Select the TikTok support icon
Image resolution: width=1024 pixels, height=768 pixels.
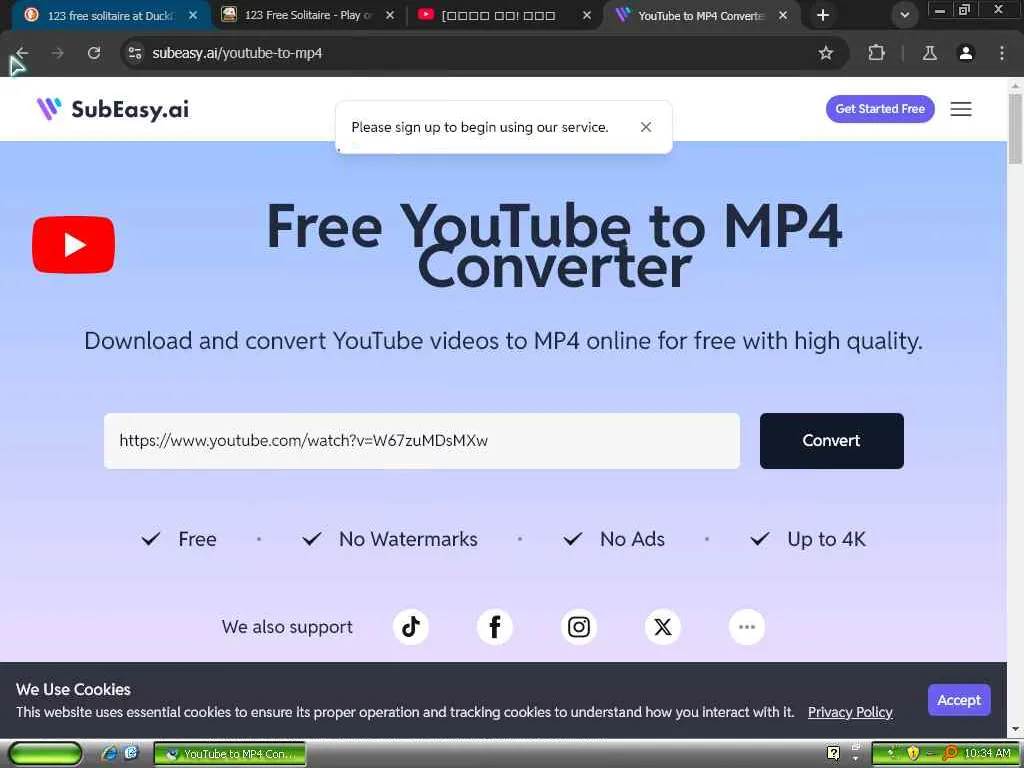coord(411,627)
